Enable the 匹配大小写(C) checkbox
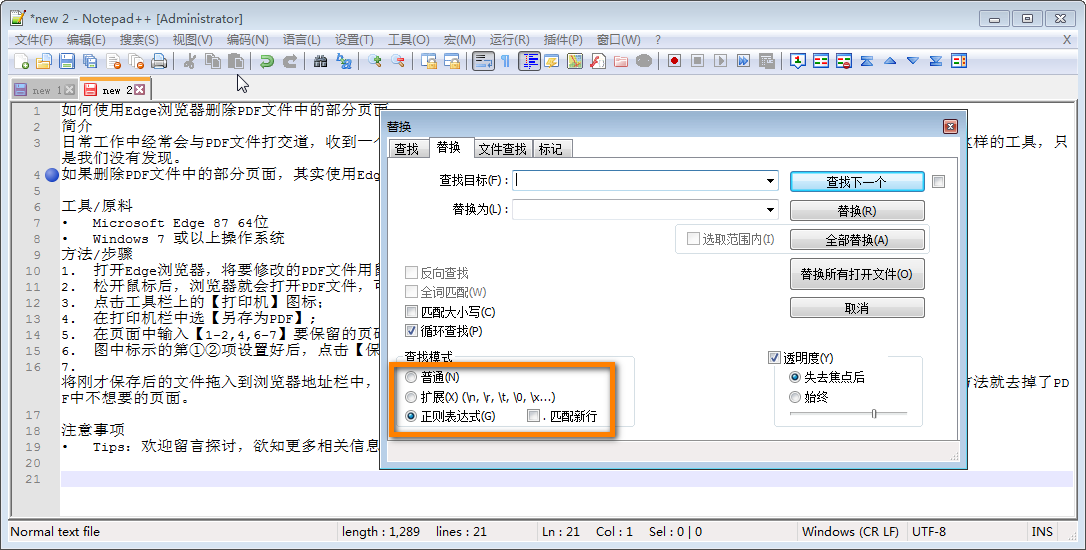 point(411,312)
